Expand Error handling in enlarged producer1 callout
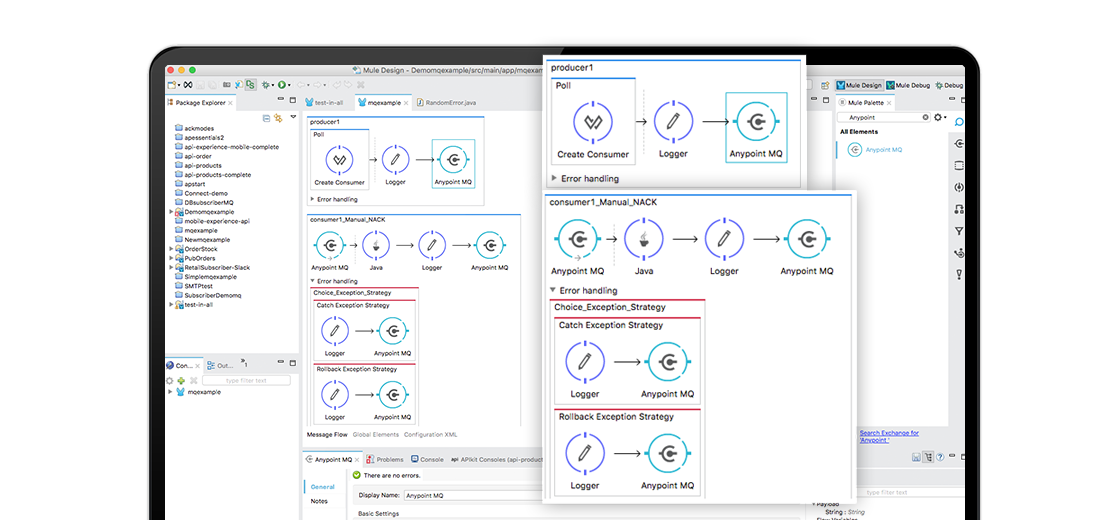This screenshot has width=1120, height=520. [x=555, y=179]
